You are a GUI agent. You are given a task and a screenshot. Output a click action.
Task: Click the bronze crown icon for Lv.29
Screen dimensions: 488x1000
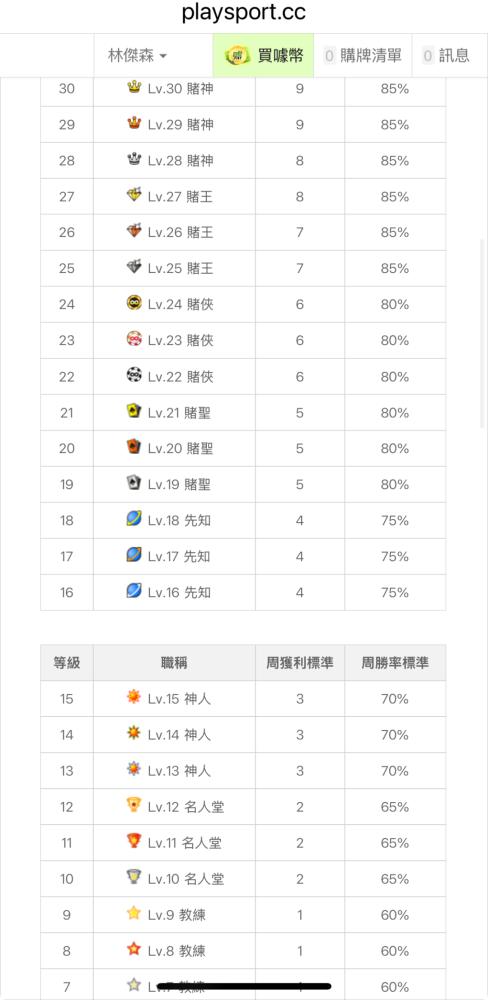133,122
